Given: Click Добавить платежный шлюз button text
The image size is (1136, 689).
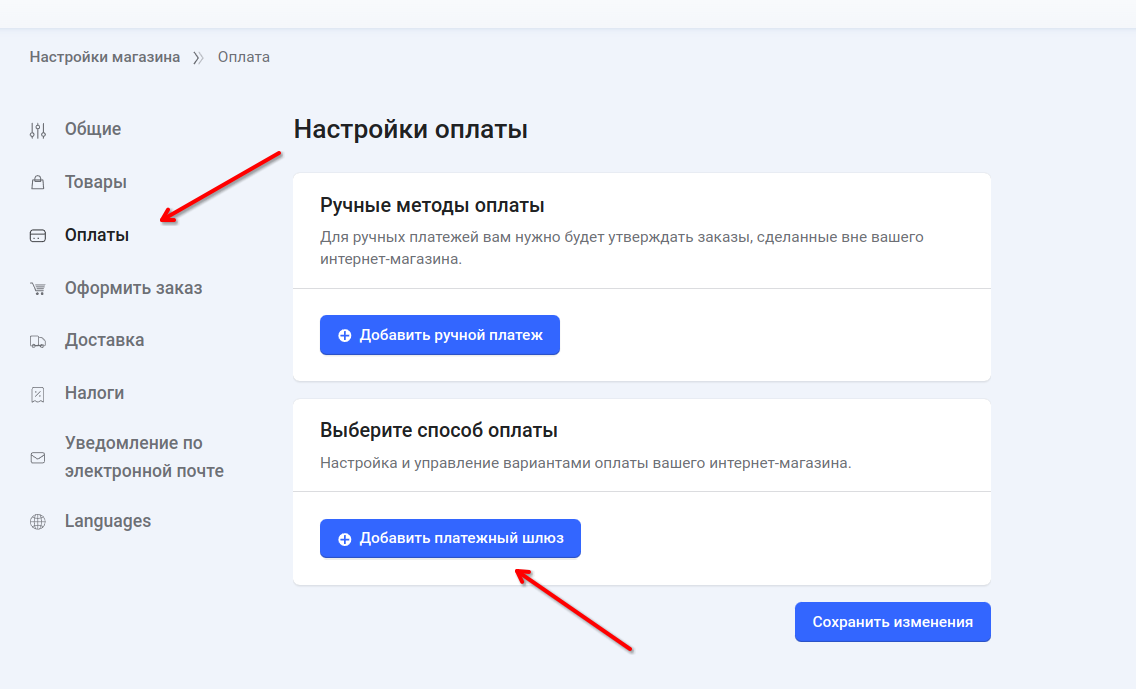Looking at the screenshot, I should click(461, 538).
